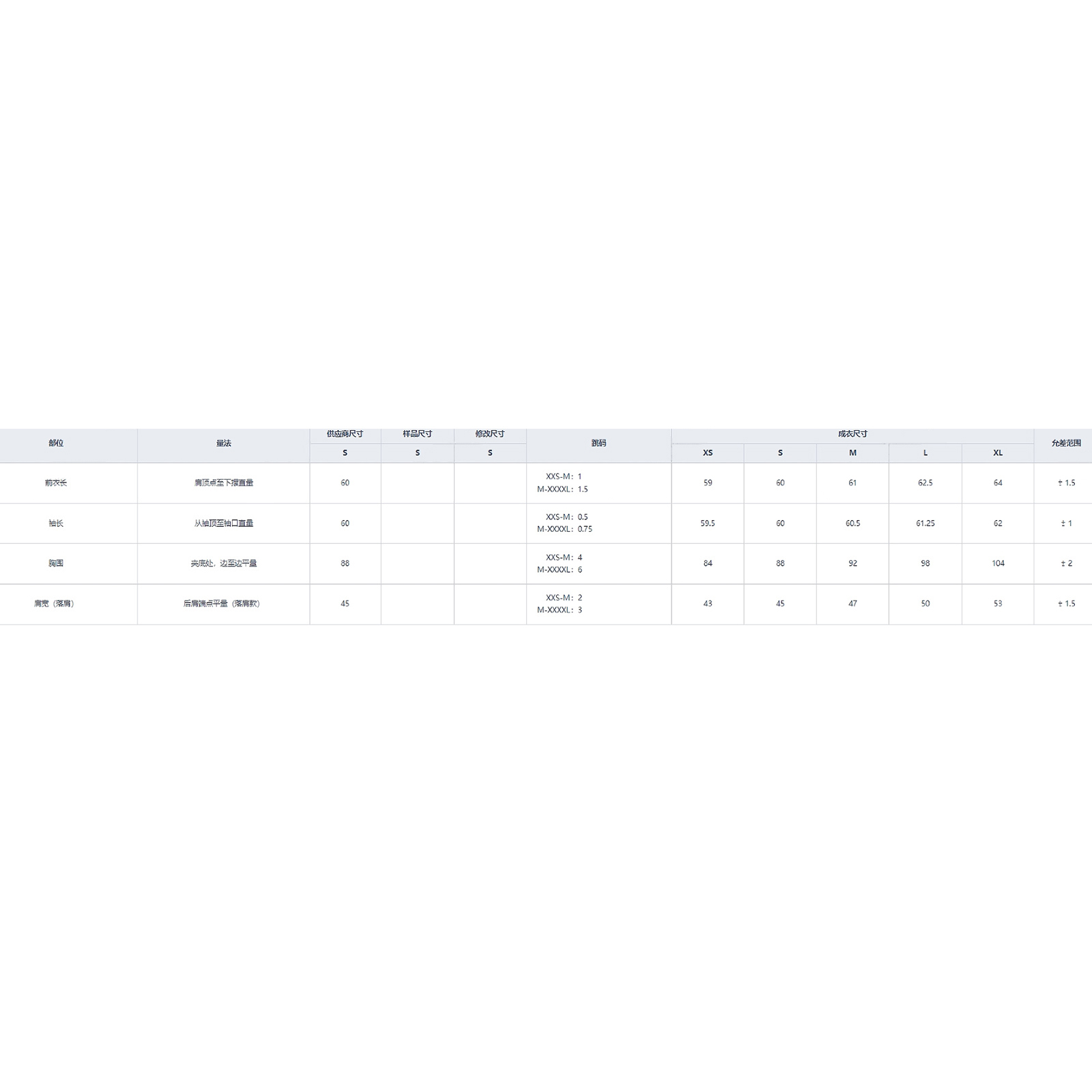The width and height of the screenshot is (1092, 1092).
Task: Select the 修改尺寸 header cell
Action: 490,434
